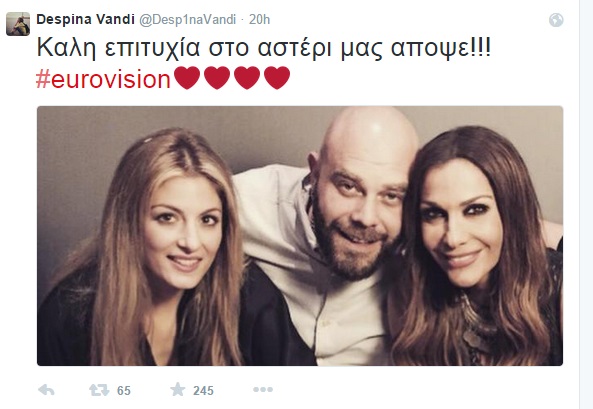Open the #eurovision hashtag
Viewport: 593px width, 409px height.
tap(103, 79)
